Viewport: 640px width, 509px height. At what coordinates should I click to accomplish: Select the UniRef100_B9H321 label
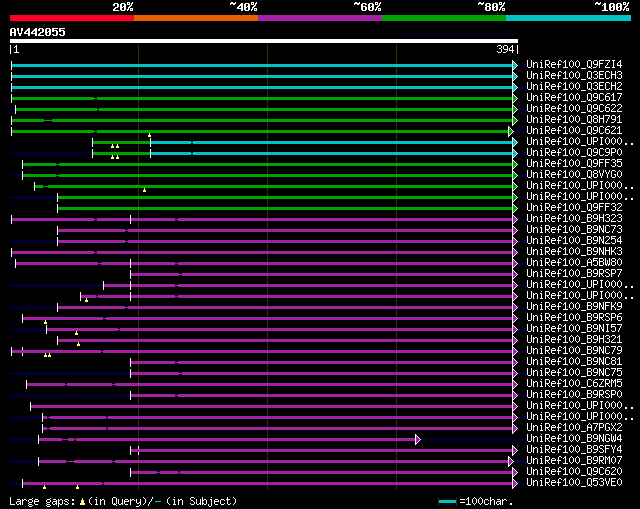tap(574, 339)
